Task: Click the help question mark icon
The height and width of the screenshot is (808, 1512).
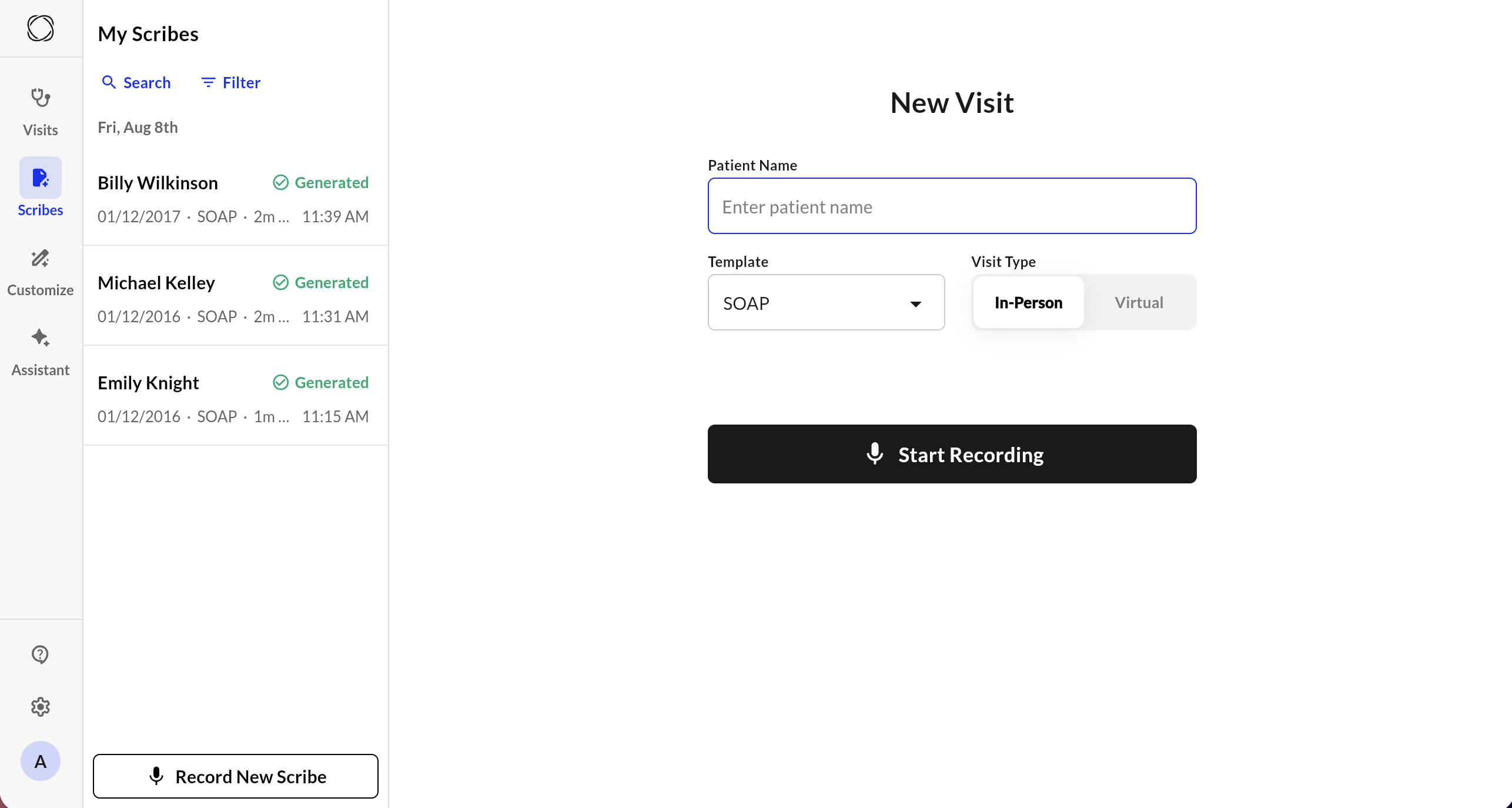Action: (39, 654)
